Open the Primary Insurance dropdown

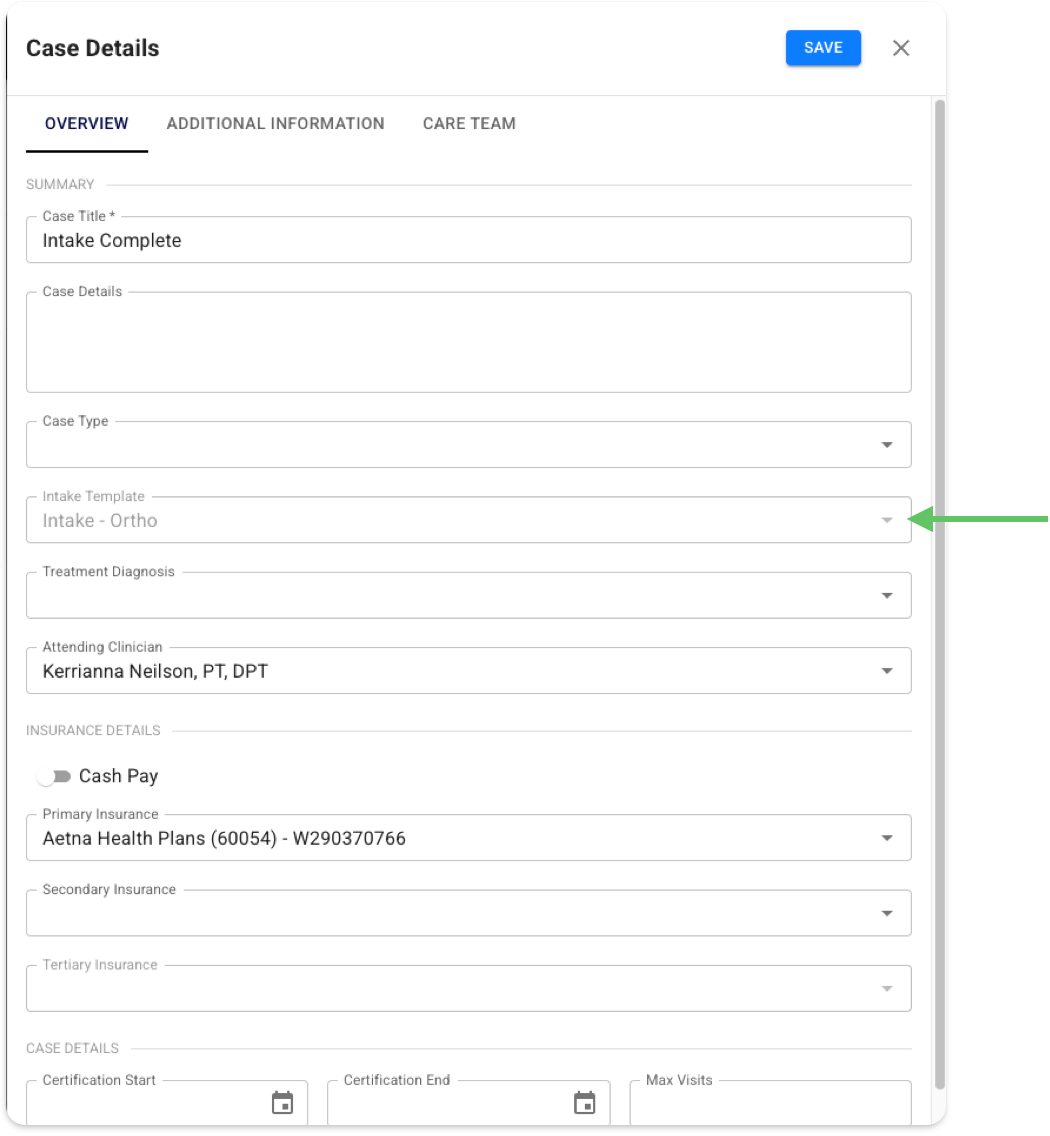pyautogui.click(x=886, y=838)
